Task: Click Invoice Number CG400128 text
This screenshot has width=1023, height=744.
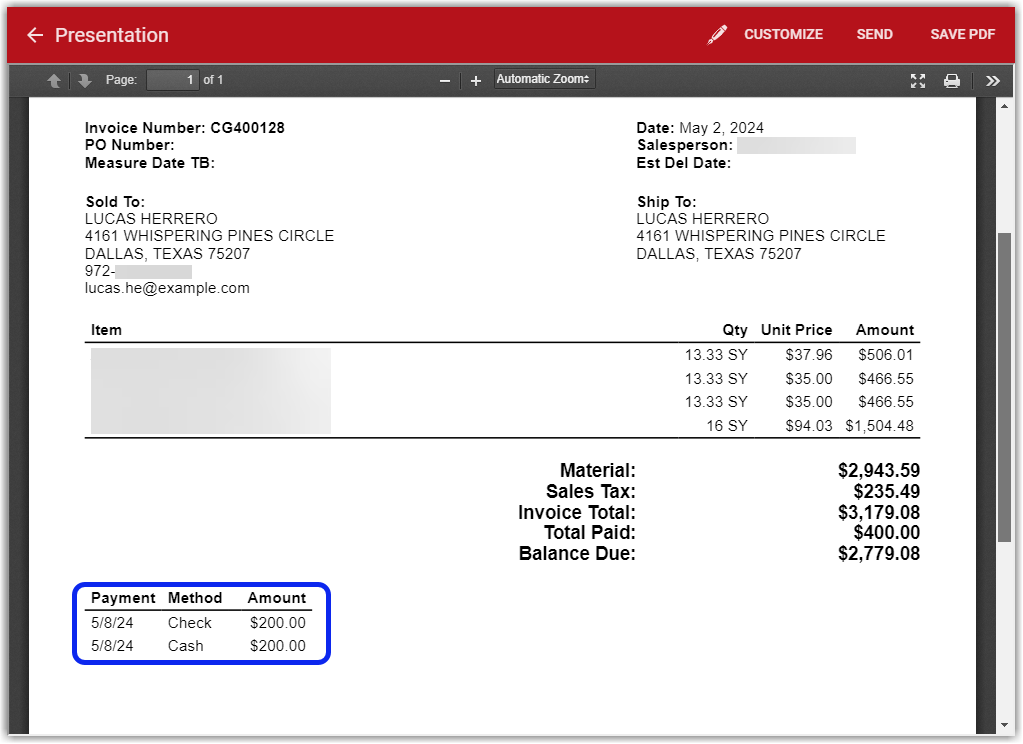Action: (x=185, y=128)
